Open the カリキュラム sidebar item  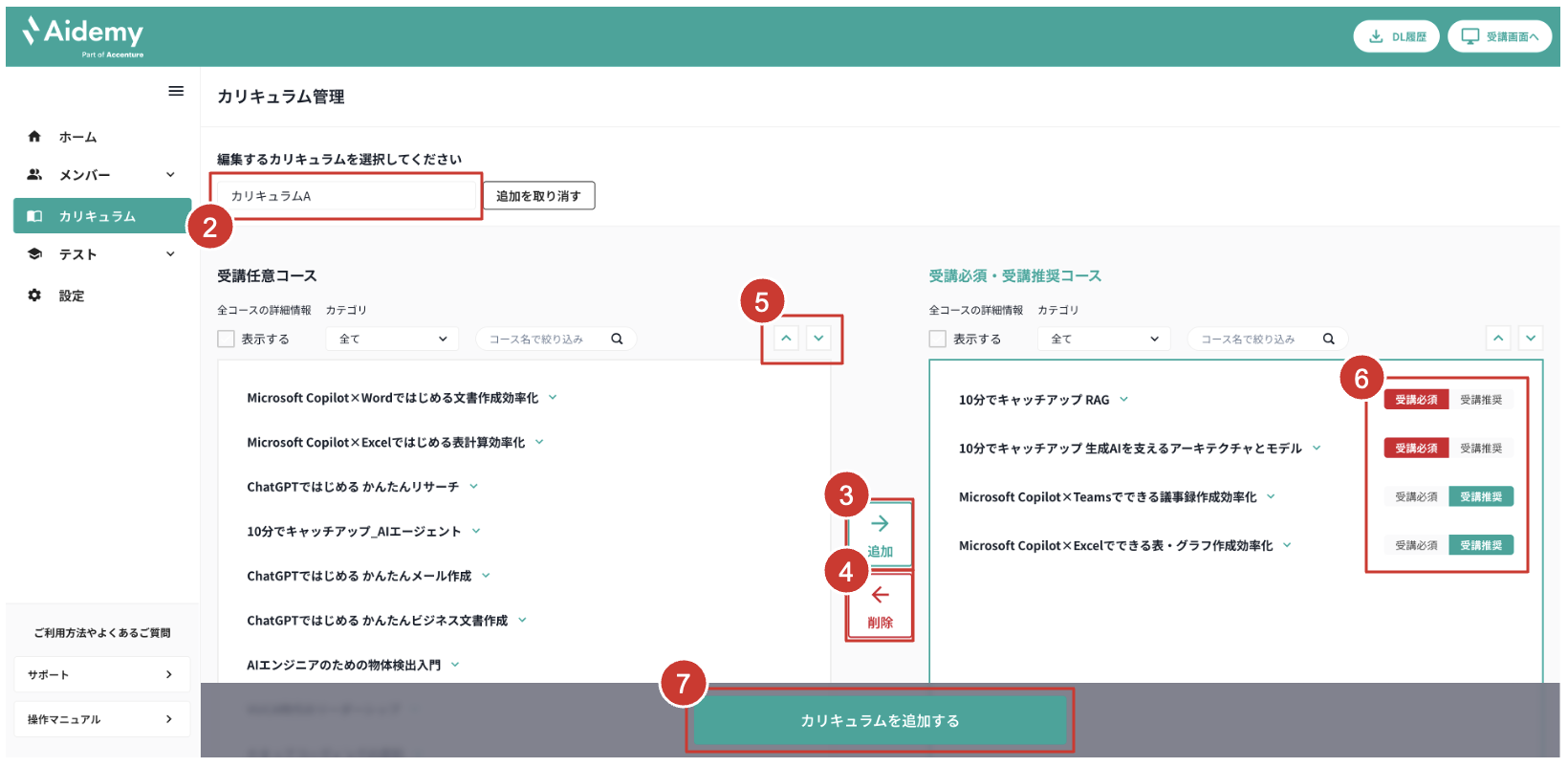click(102, 216)
